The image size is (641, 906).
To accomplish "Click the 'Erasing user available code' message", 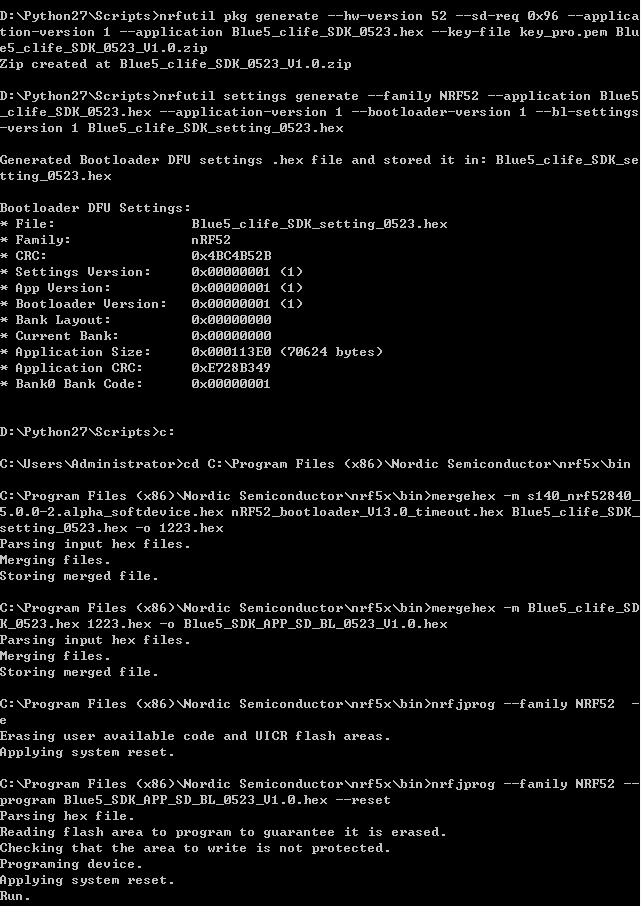I will [195, 736].
